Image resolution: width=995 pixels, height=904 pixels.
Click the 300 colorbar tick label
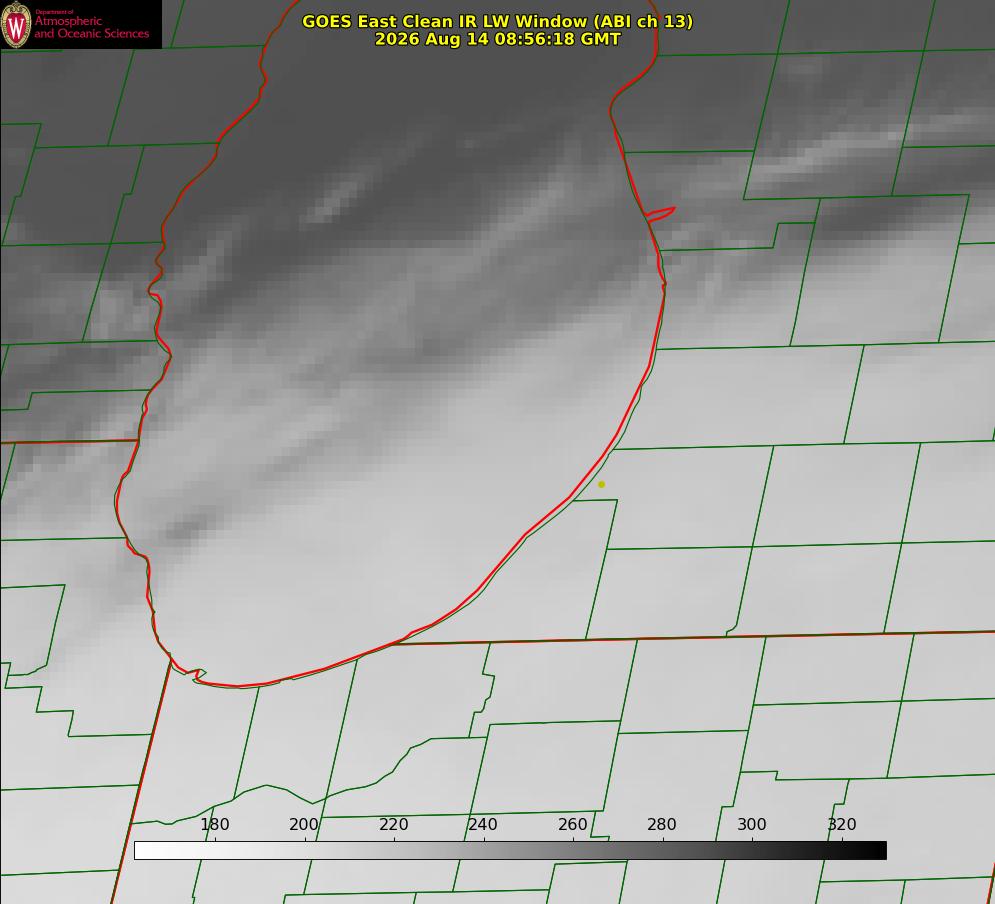(751, 824)
